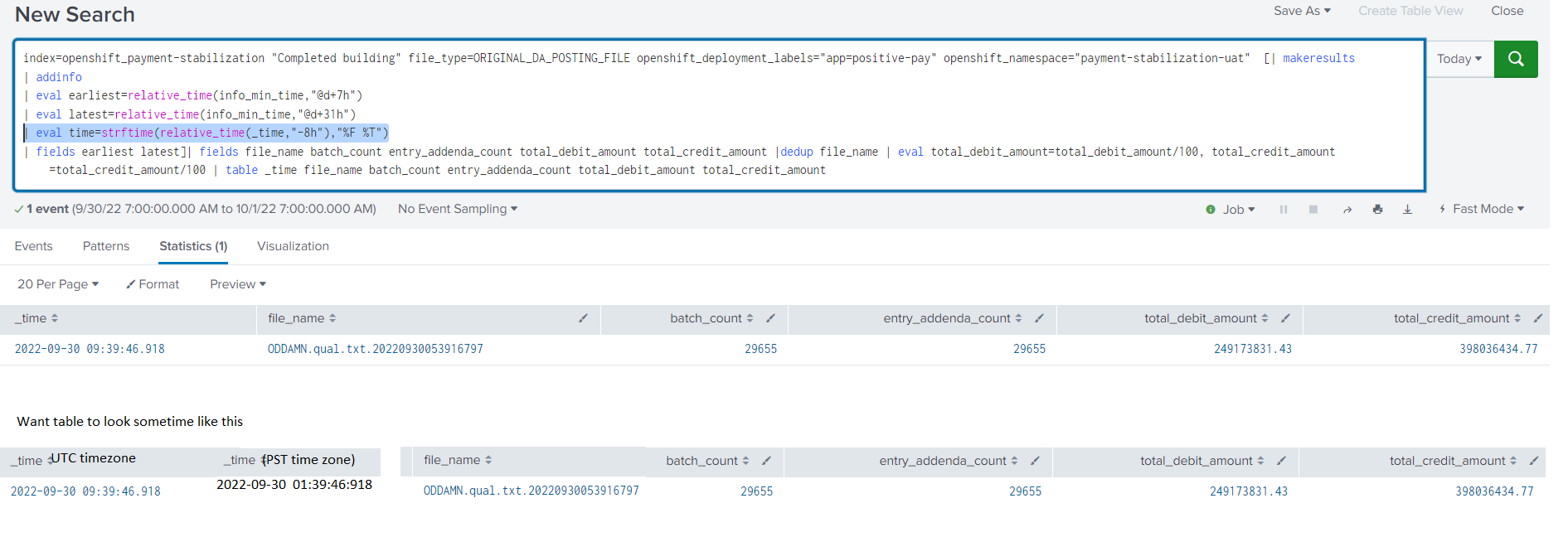Click inside the search query box

[x=719, y=114]
